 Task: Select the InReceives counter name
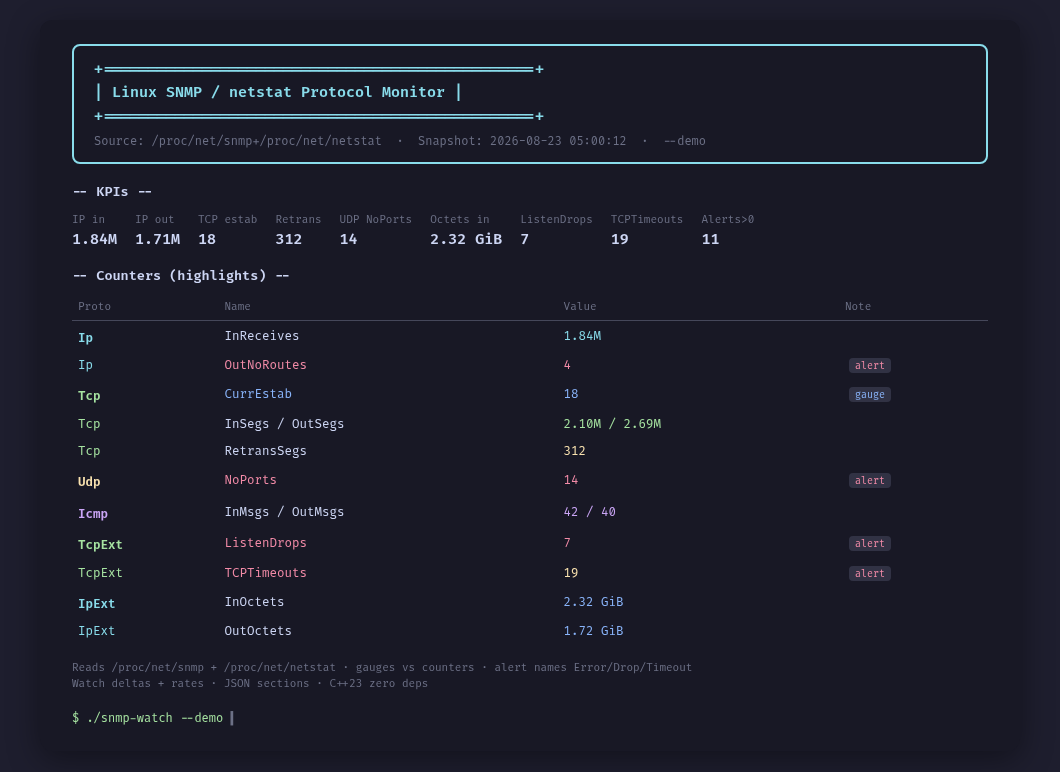point(262,336)
